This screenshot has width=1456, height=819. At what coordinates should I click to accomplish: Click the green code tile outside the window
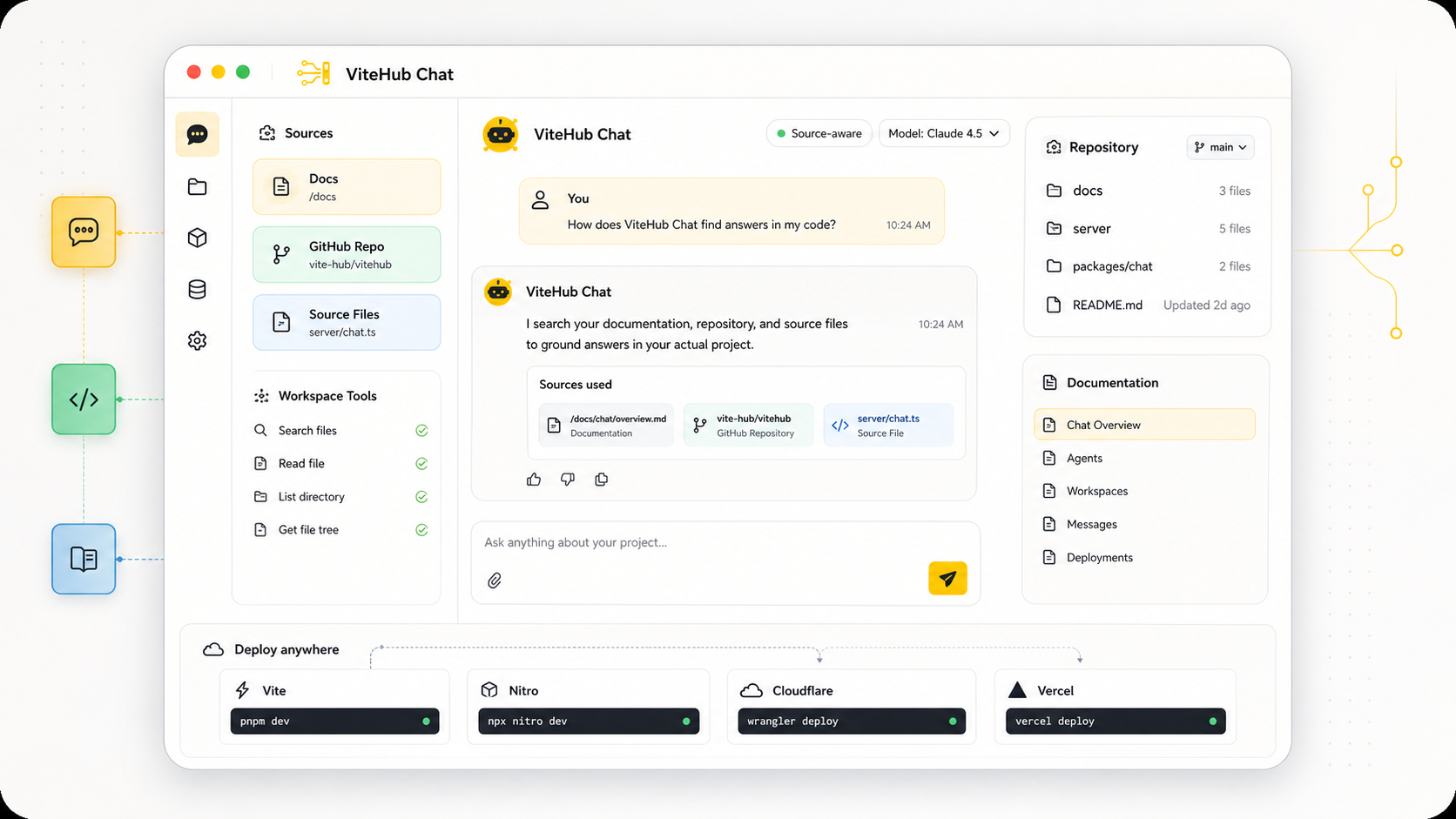pos(84,399)
